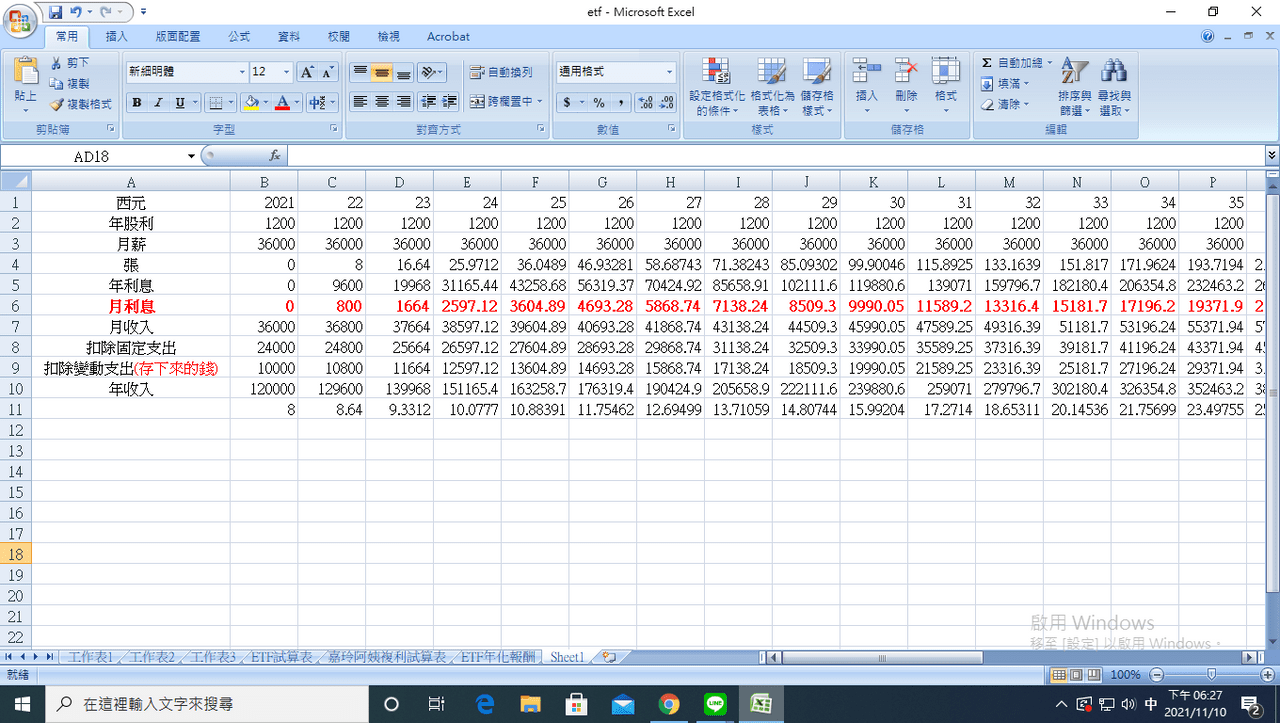Click the formula bar input field
Screen dimensions: 1280x723
click(x=775, y=156)
